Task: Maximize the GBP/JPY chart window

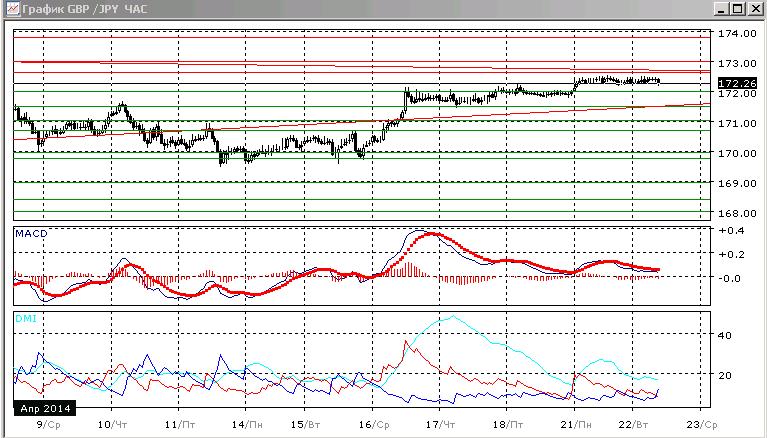Action: coord(738,9)
